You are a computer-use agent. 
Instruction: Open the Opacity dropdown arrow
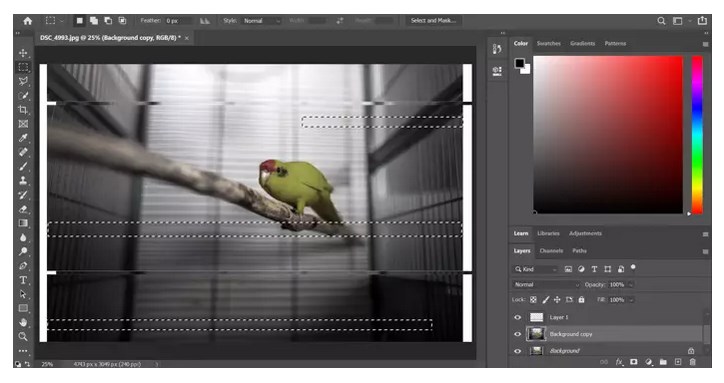tap(631, 285)
